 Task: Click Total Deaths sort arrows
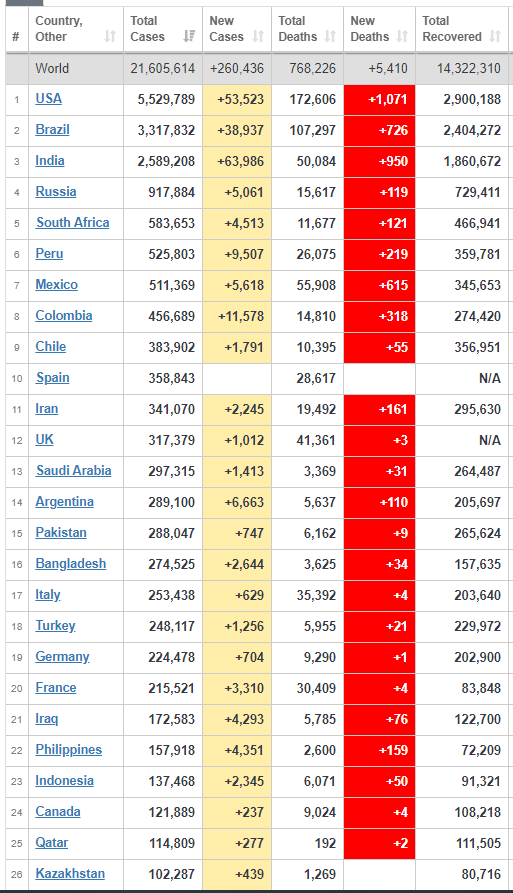(330, 36)
